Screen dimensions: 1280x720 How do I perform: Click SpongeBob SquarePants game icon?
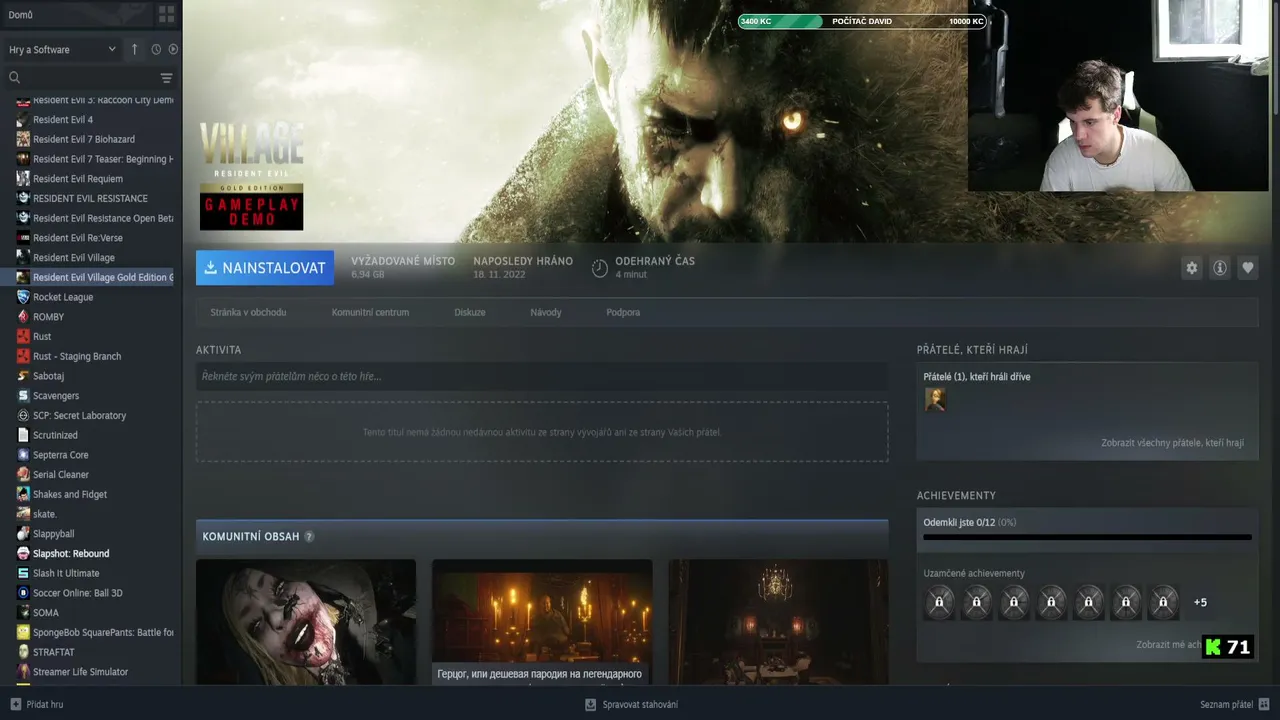(x=23, y=632)
